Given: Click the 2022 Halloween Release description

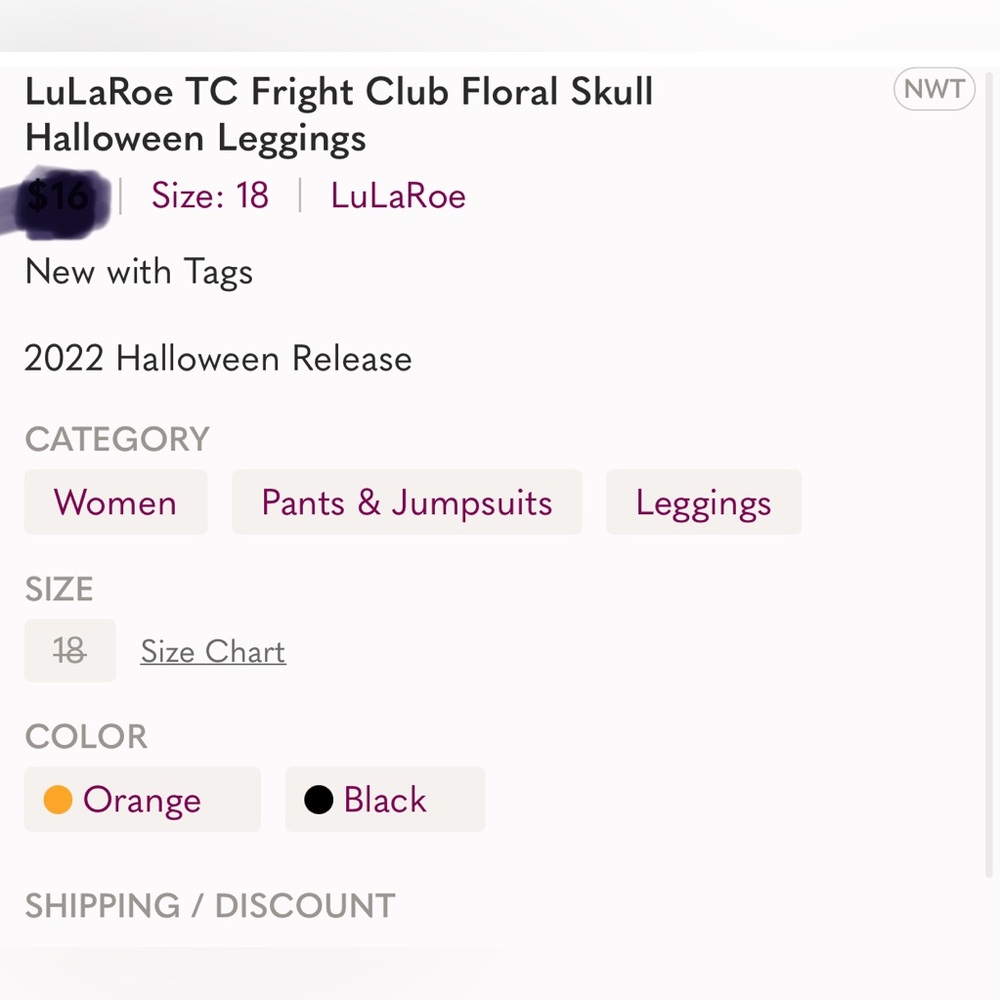Looking at the screenshot, I should click(218, 358).
